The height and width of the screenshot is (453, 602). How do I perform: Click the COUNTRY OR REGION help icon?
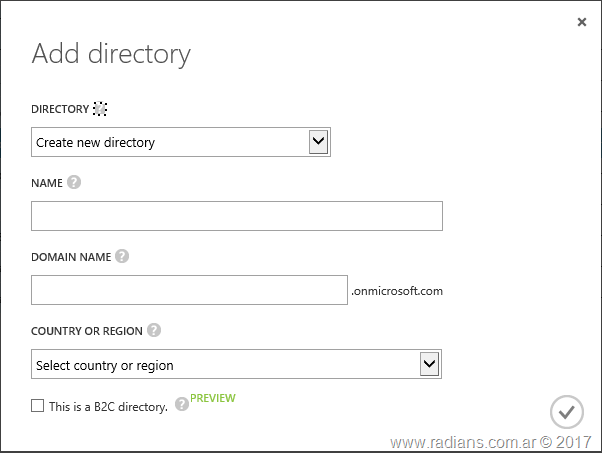(x=154, y=330)
